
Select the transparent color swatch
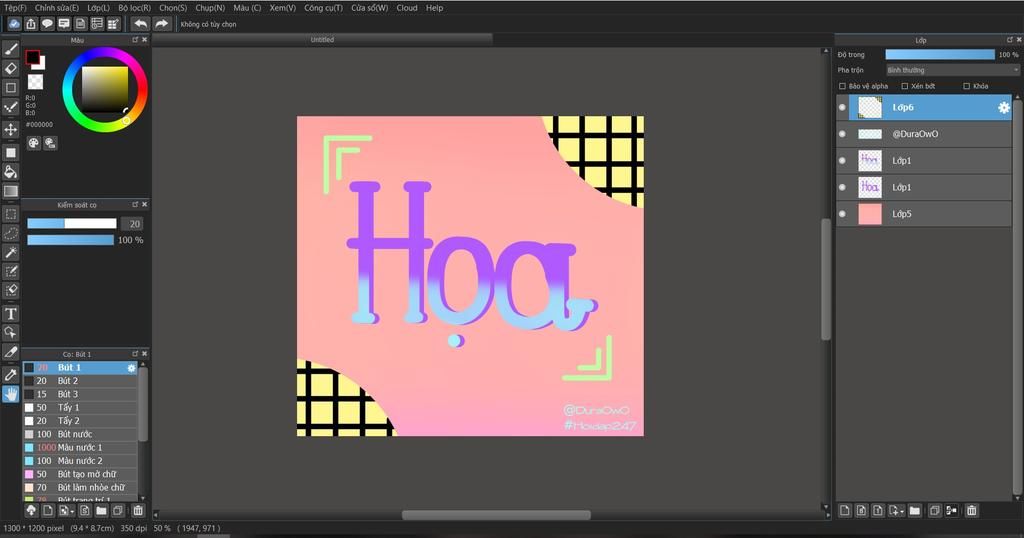coord(35,82)
